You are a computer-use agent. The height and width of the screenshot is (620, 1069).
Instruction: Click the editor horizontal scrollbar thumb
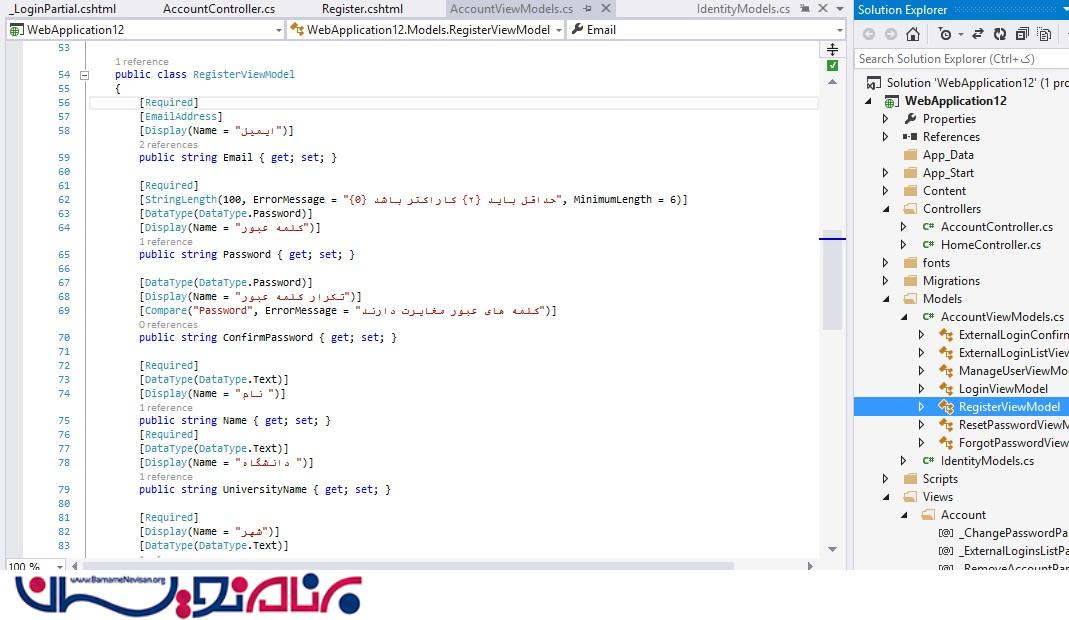(x=408, y=566)
